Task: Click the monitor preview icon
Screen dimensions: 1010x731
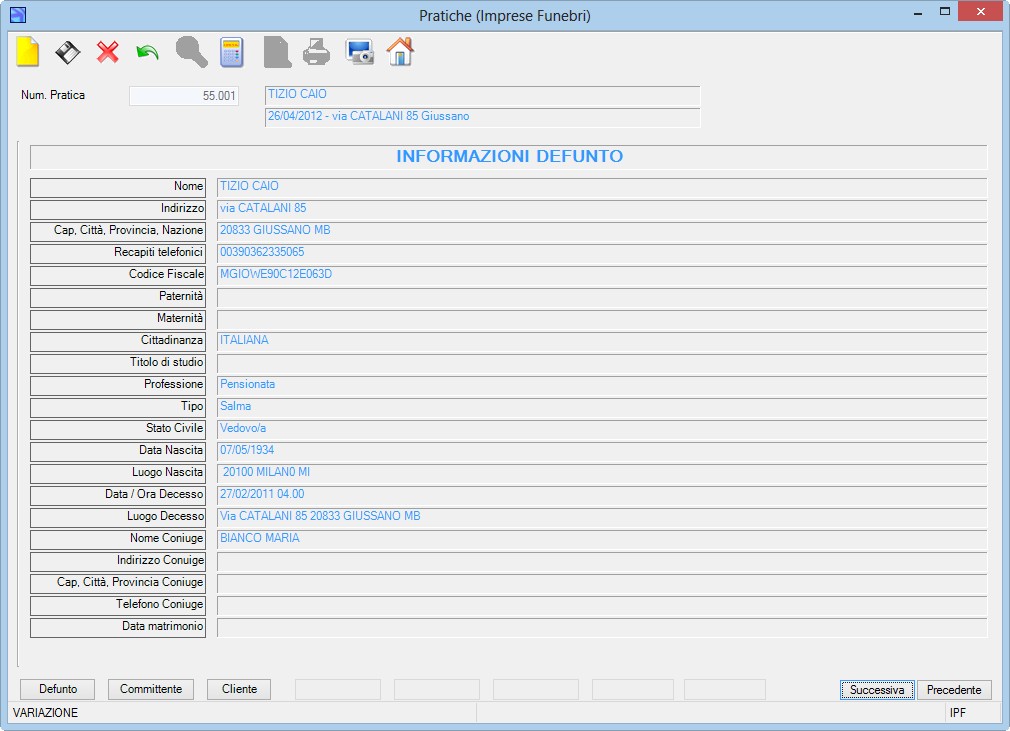Action: click(x=359, y=52)
